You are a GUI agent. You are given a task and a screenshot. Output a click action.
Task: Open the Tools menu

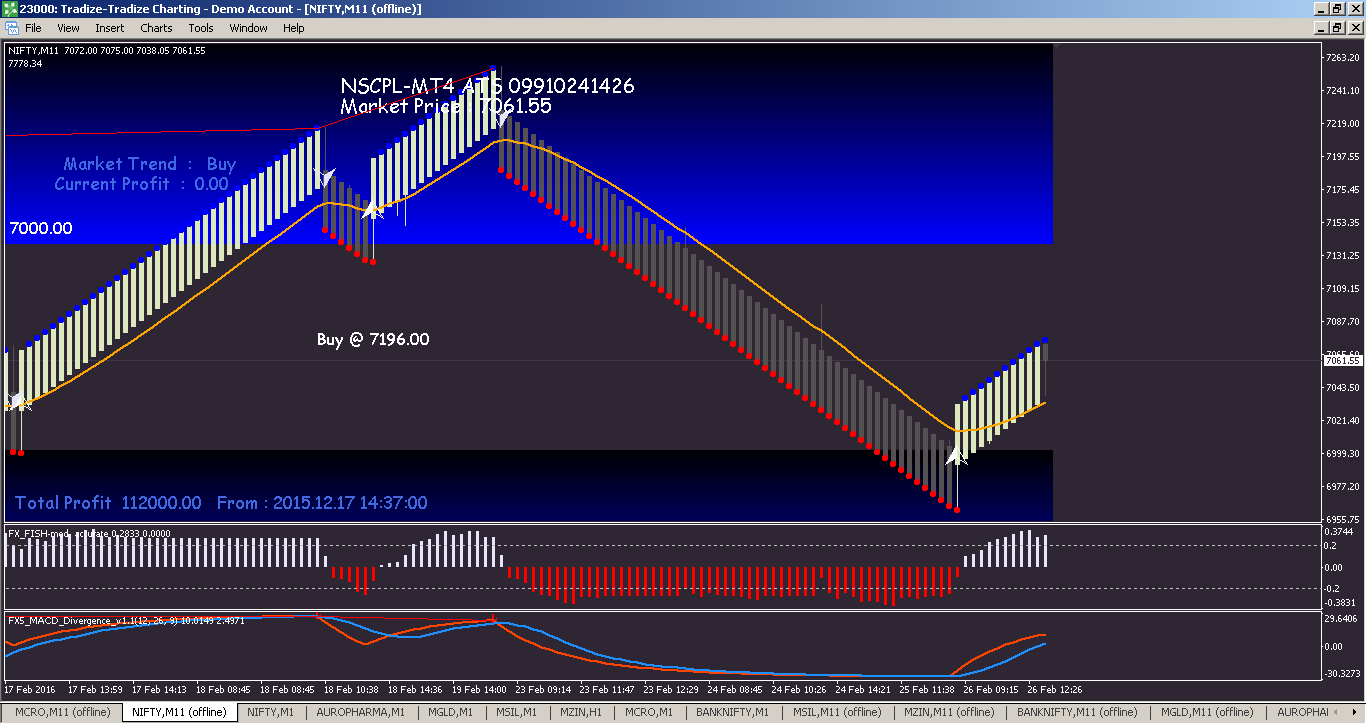click(200, 28)
